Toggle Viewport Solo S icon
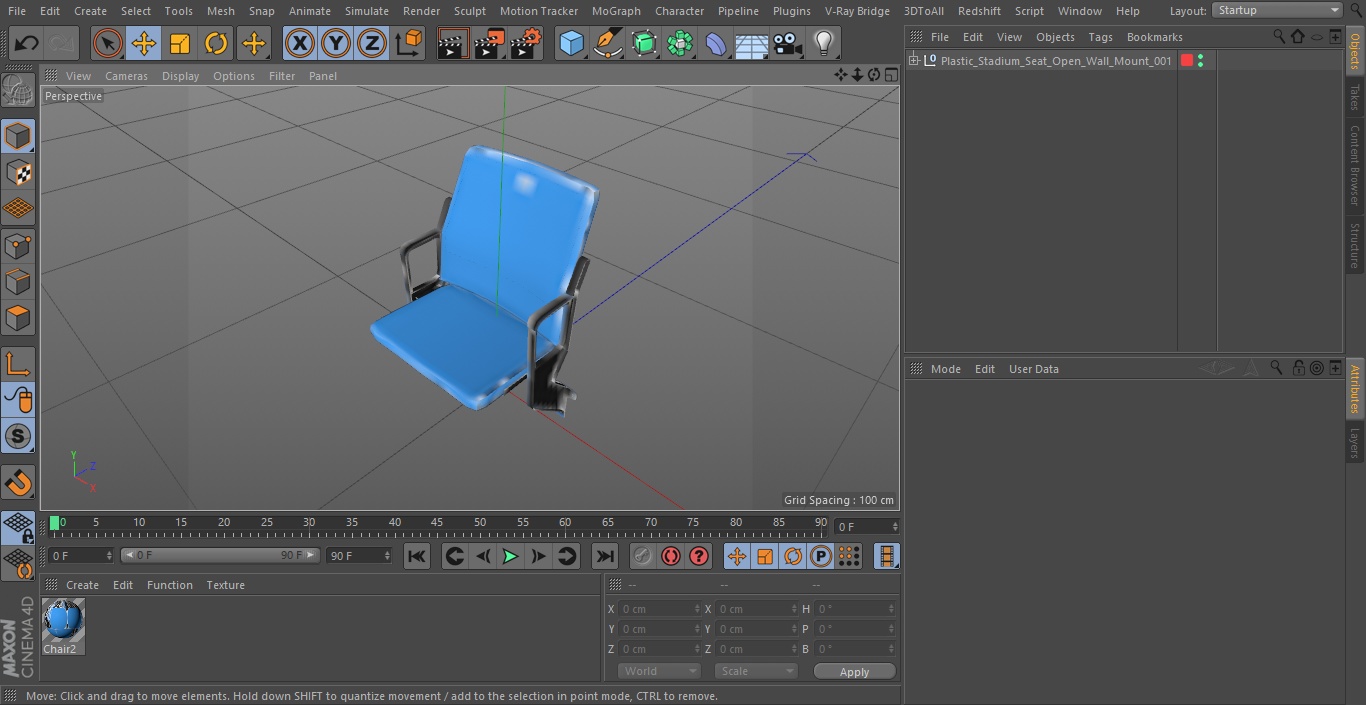Viewport: 1366px width, 705px height. pyautogui.click(x=18, y=436)
